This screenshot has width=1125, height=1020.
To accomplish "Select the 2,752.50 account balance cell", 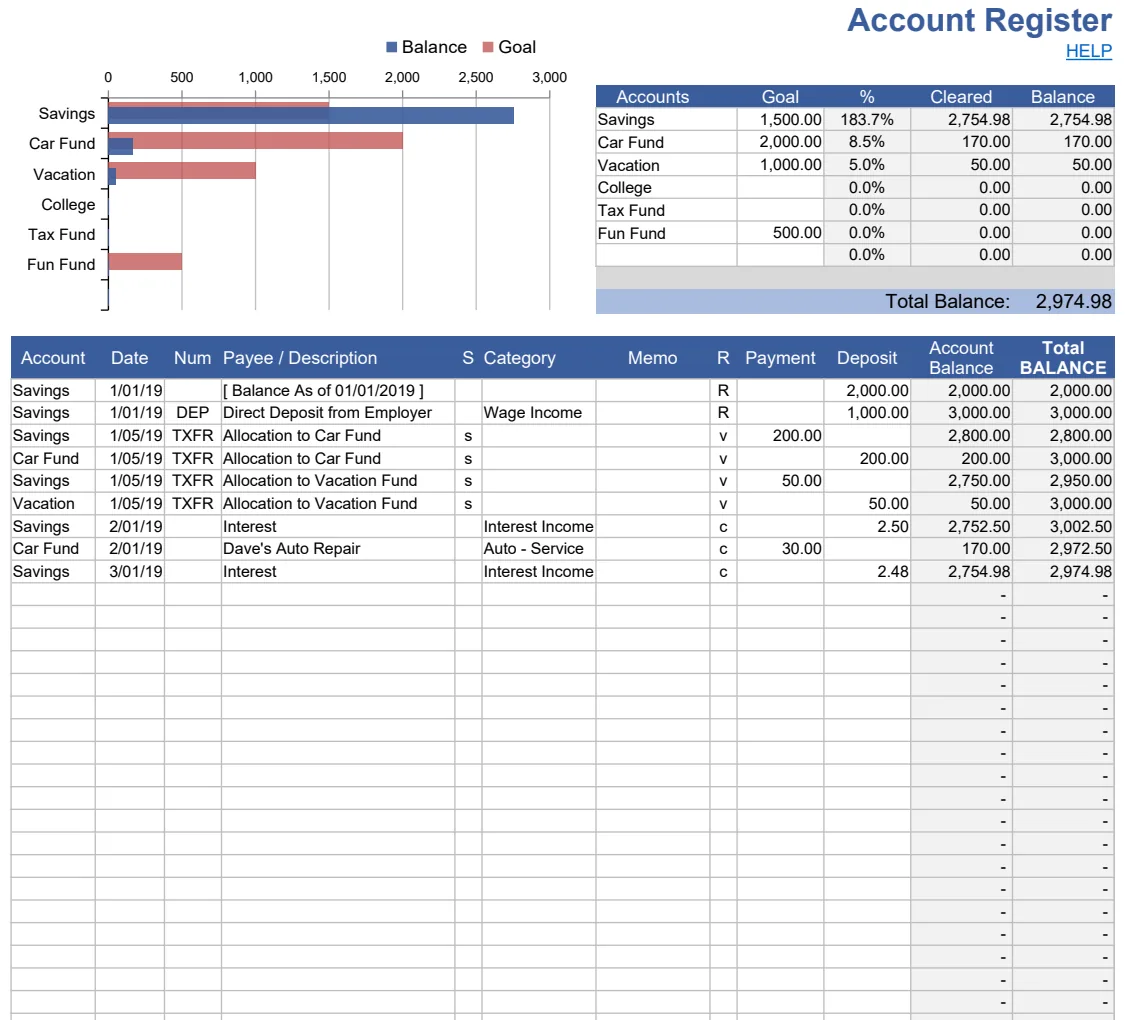I will click(961, 526).
